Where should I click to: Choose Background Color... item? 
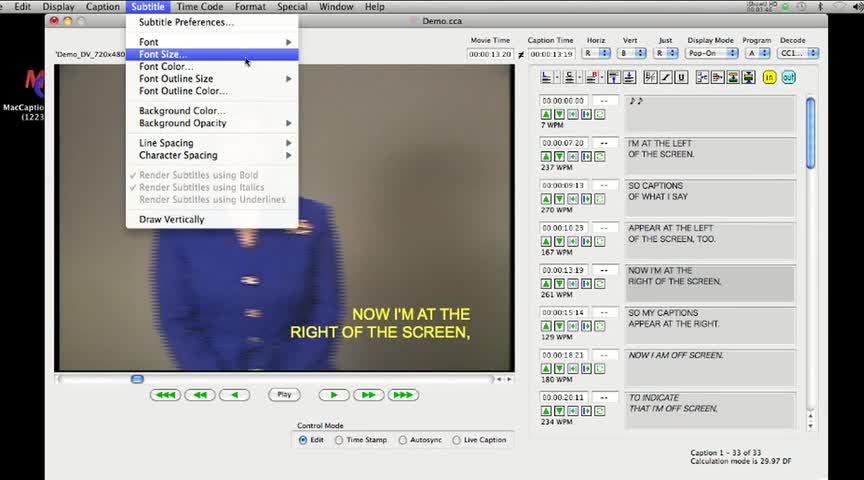[212, 111]
